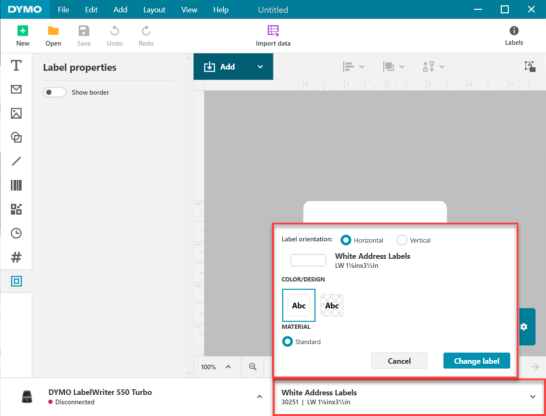
Task: Click the Cancel button
Action: tap(399, 361)
